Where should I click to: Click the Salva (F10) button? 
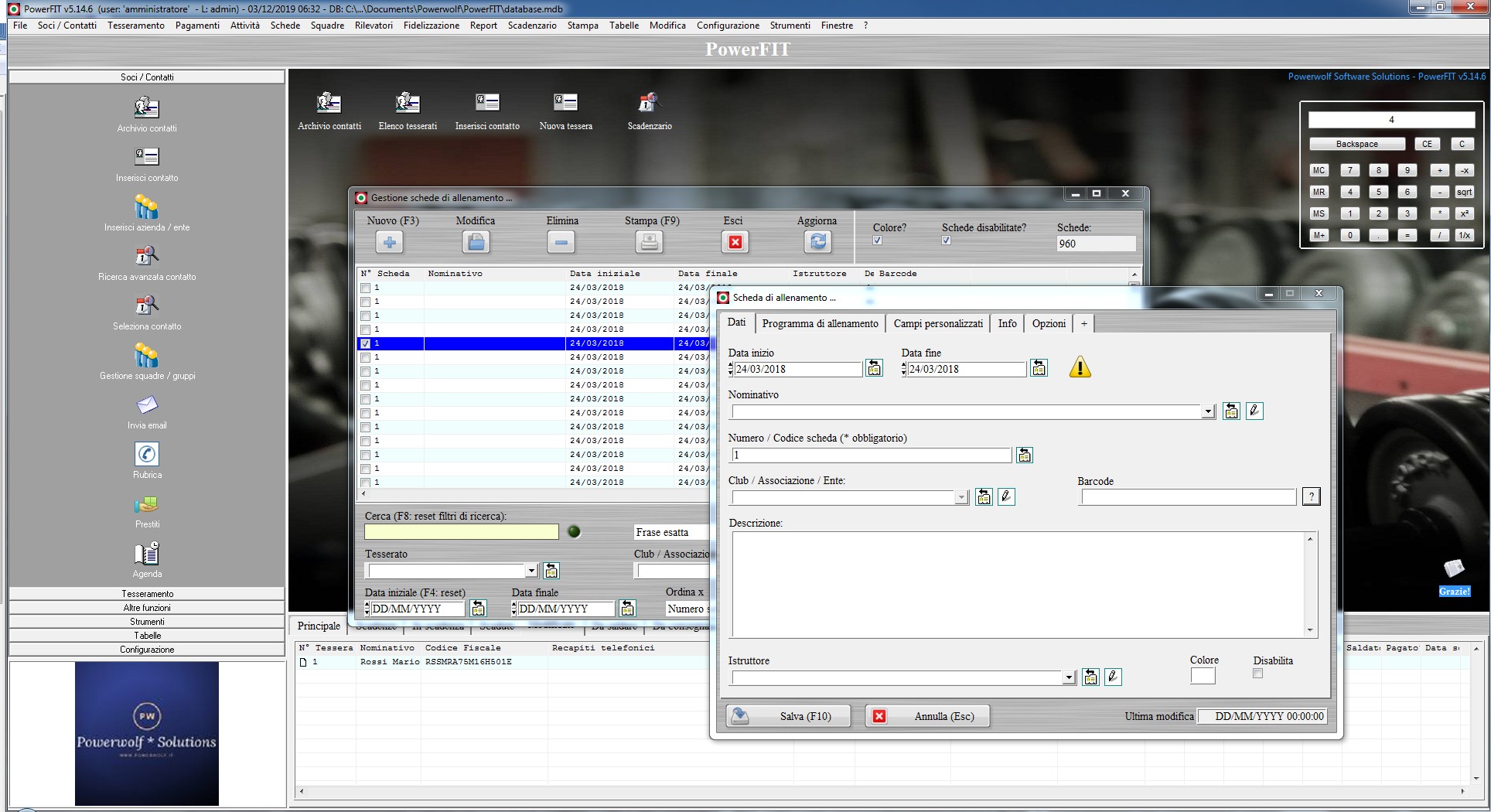788,716
